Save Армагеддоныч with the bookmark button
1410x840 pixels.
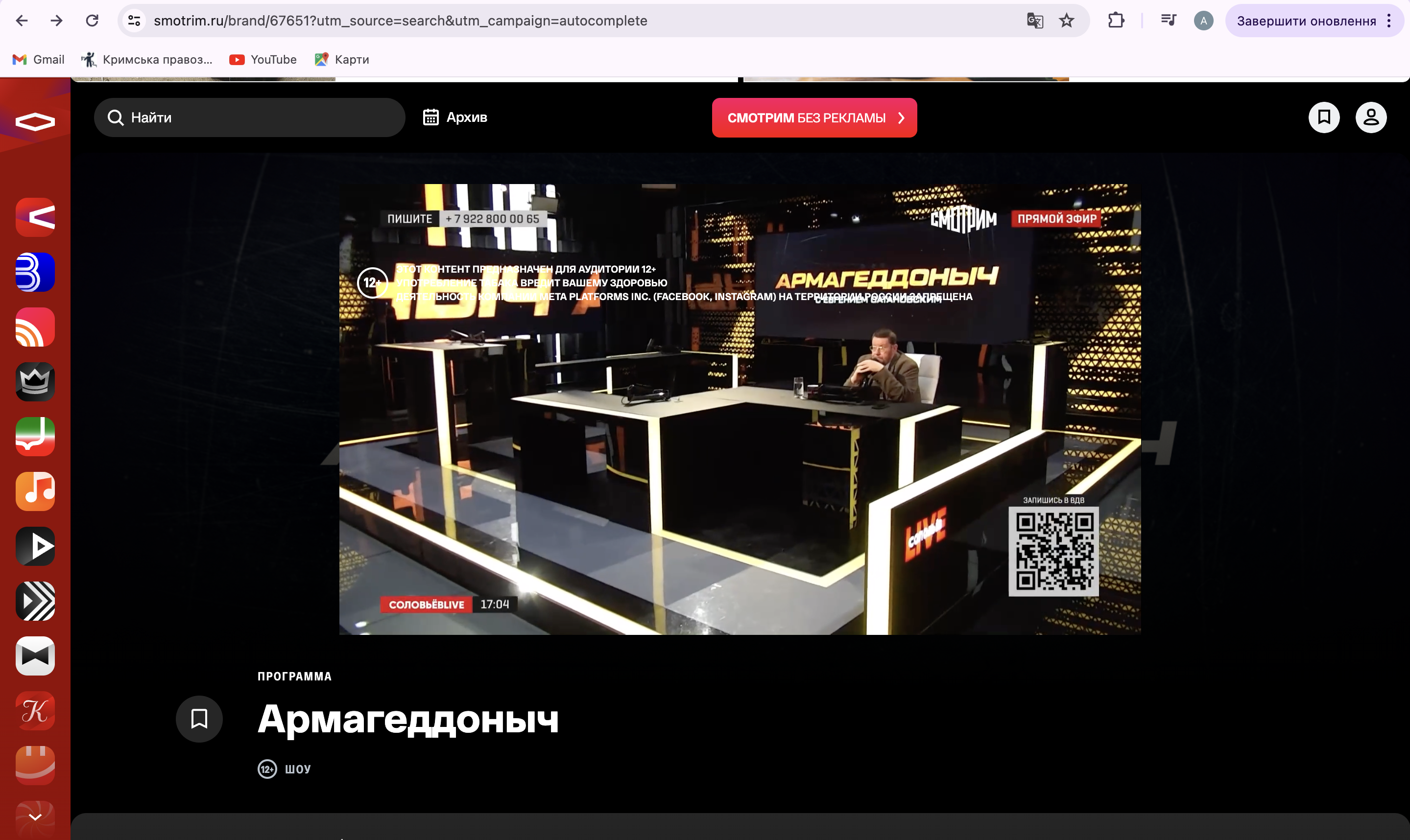point(199,719)
